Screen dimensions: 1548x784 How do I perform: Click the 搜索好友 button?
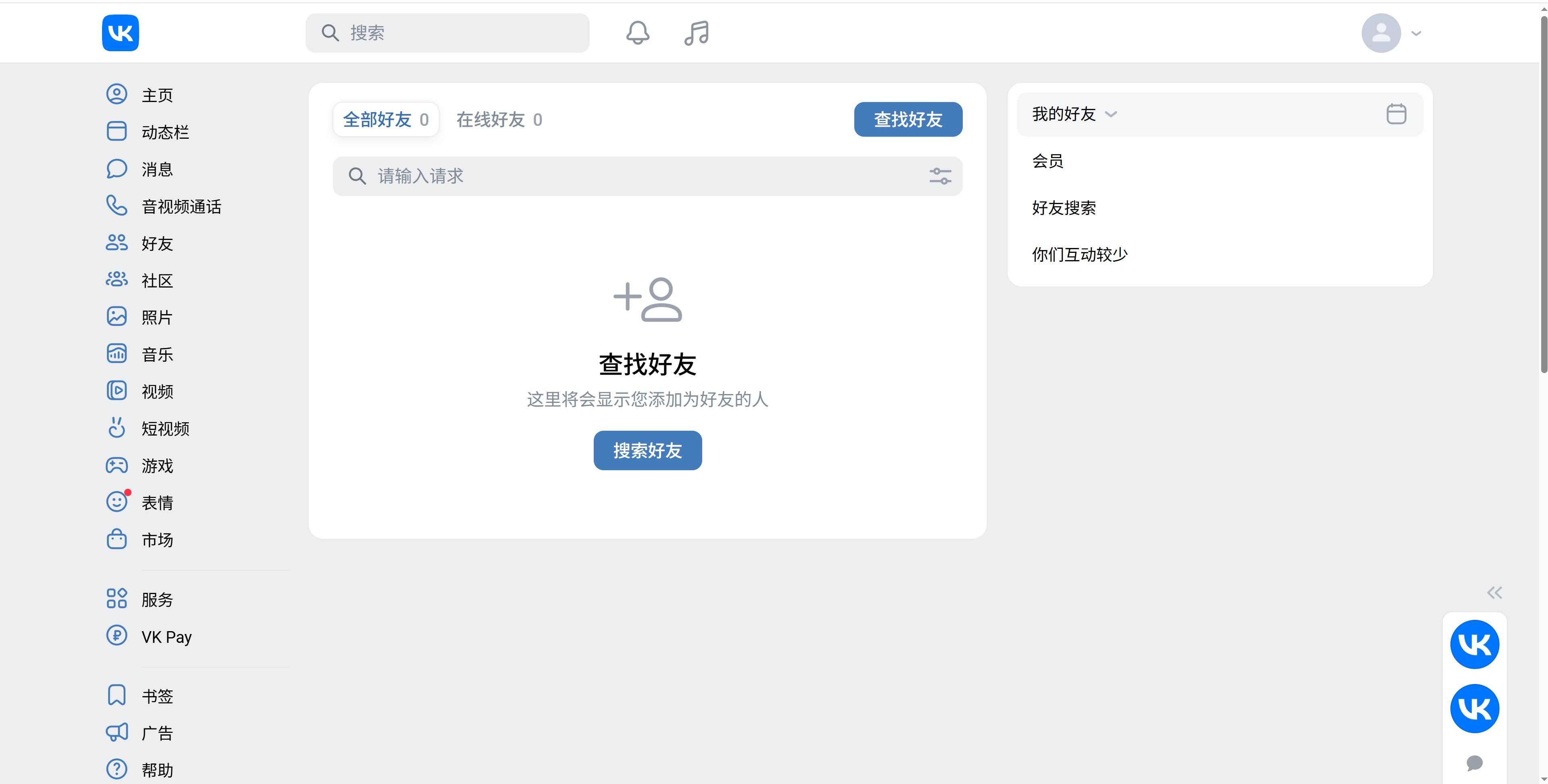(x=647, y=450)
